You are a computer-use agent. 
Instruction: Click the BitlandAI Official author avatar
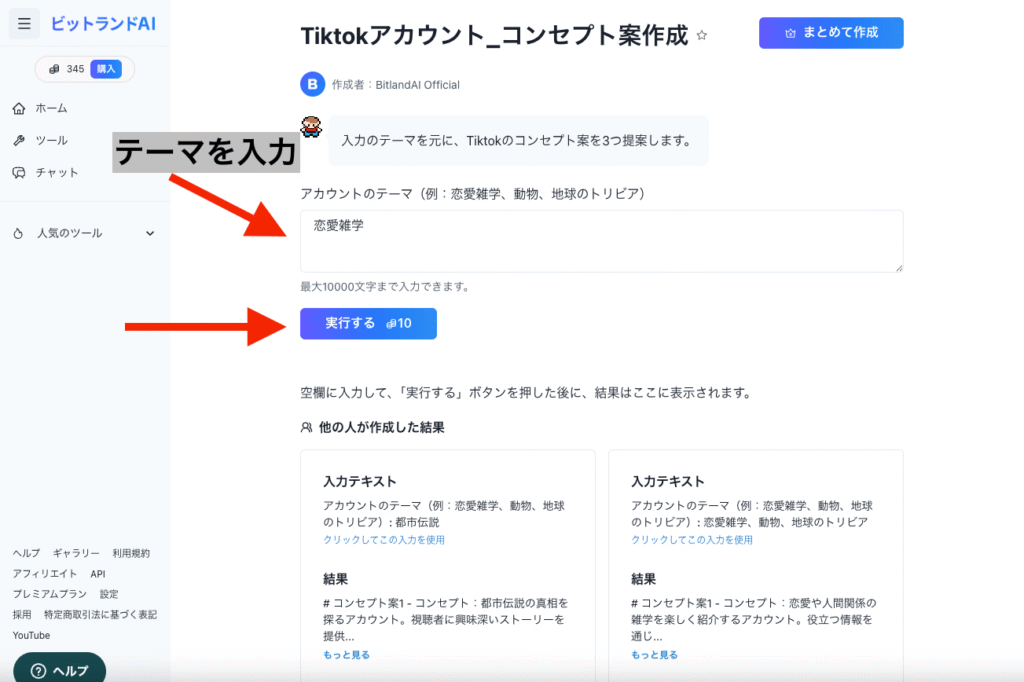[x=313, y=84]
